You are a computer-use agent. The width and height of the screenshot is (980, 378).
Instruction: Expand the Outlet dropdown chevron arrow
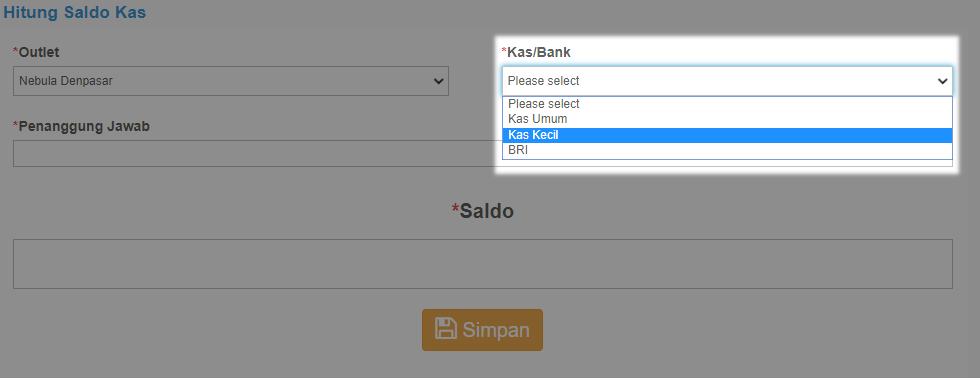pyautogui.click(x=438, y=81)
